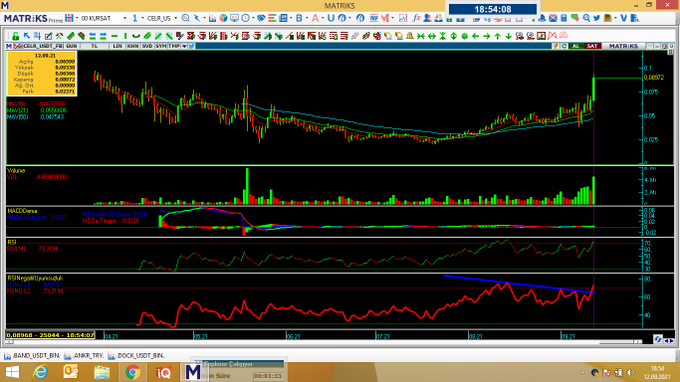Open the Twitter bird icon in top toolbar
Image resolution: width=680 pixels, height=382 pixels.
(597, 18)
